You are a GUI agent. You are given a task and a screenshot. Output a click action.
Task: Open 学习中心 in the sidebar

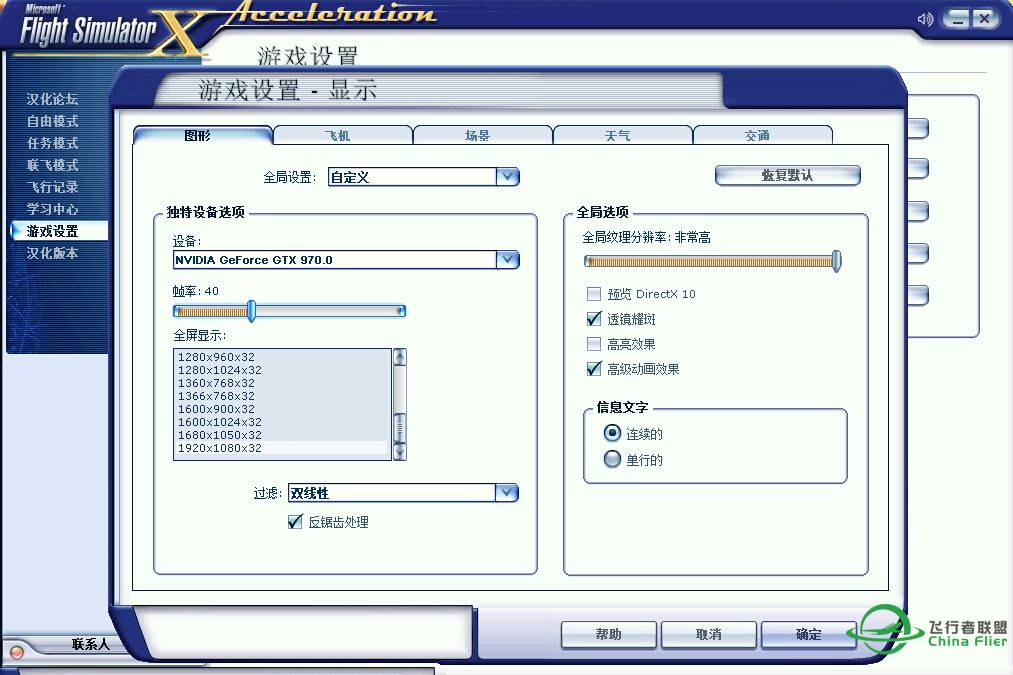tap(52, 209)
